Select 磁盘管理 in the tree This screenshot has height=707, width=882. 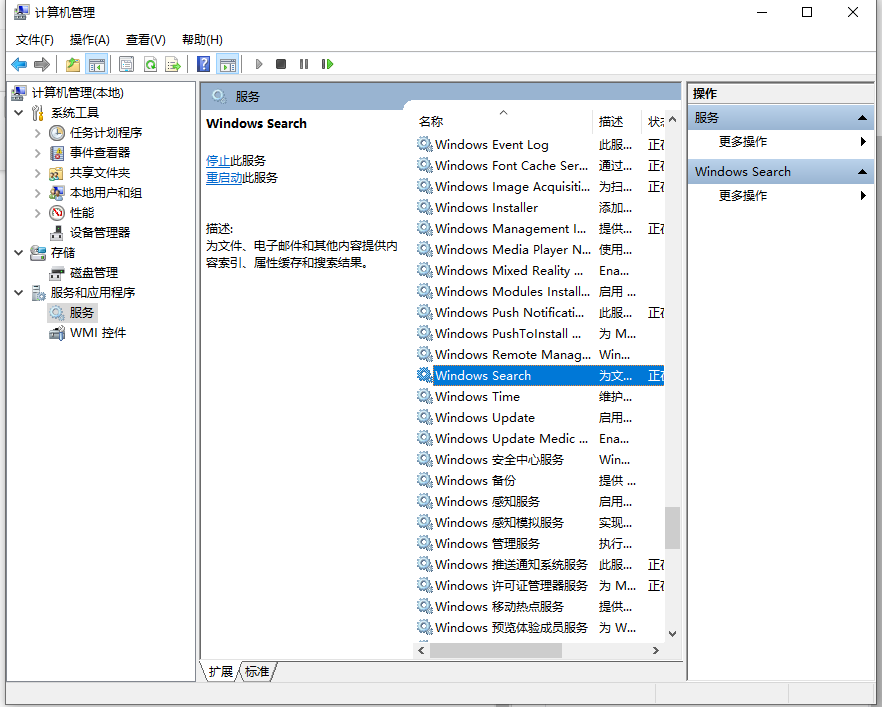pos(93,272)
